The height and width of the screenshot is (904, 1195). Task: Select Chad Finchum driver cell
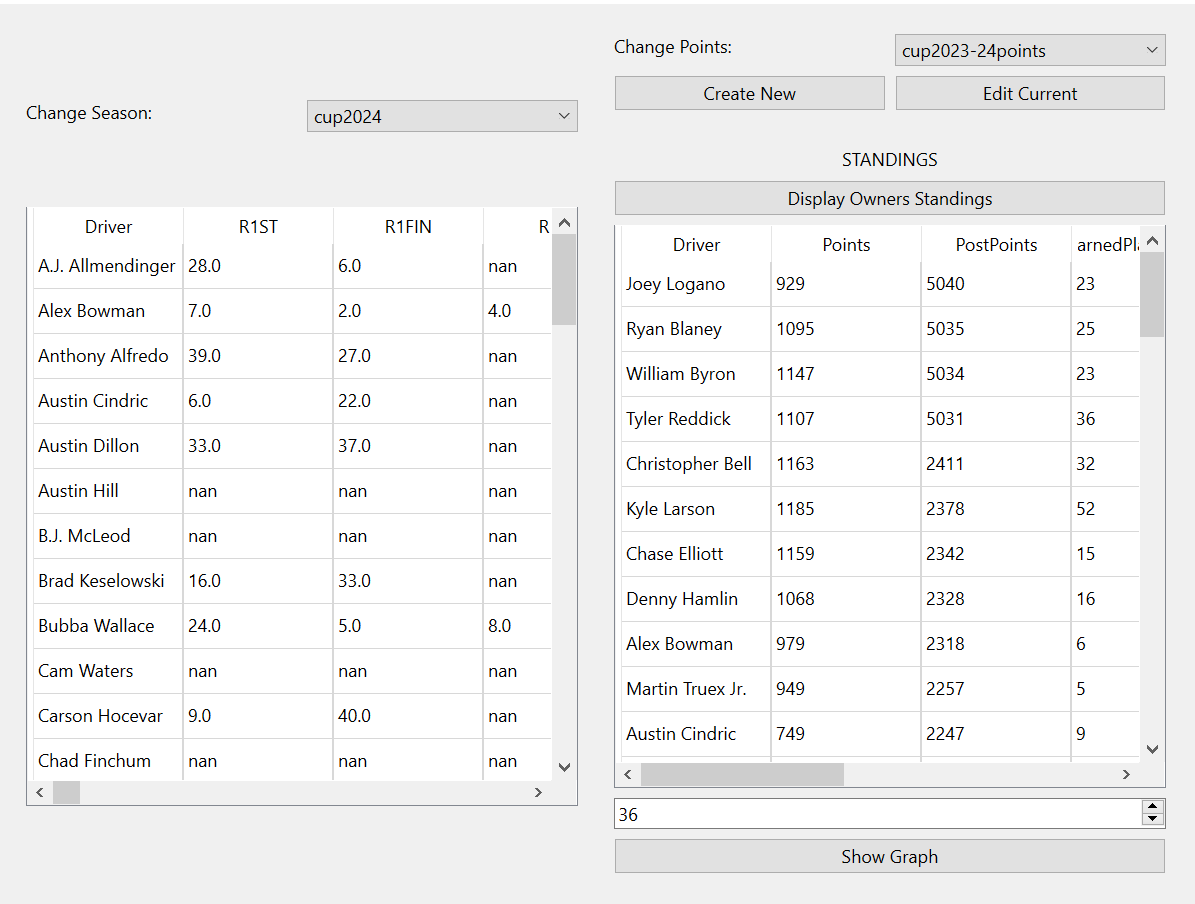pos(108,760)
